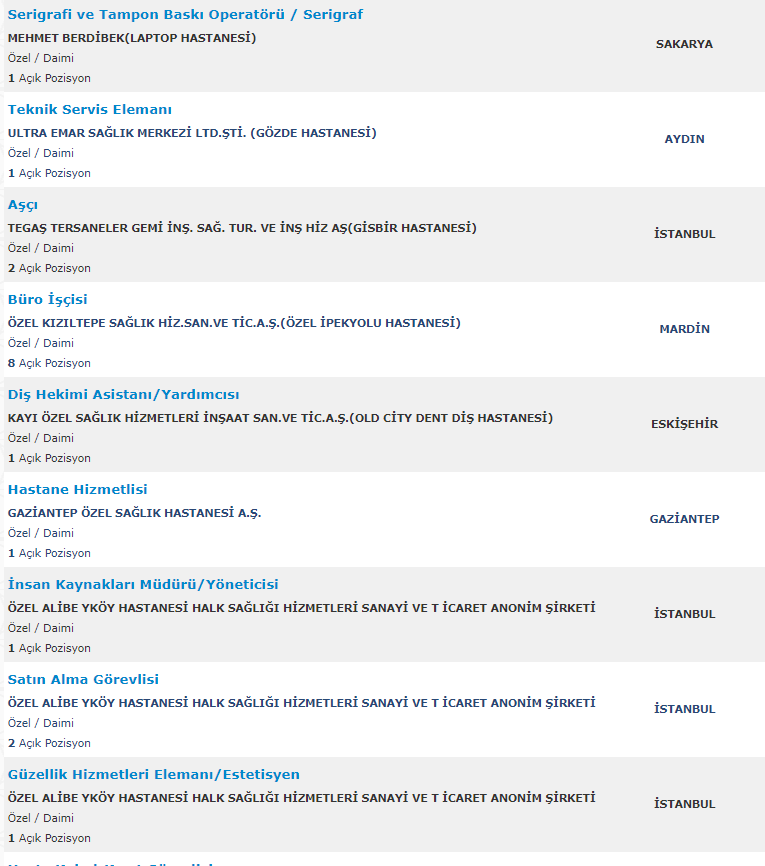Open the Diş Hekimi Asistanı/Yardımcısı posting

click(123, 395)
